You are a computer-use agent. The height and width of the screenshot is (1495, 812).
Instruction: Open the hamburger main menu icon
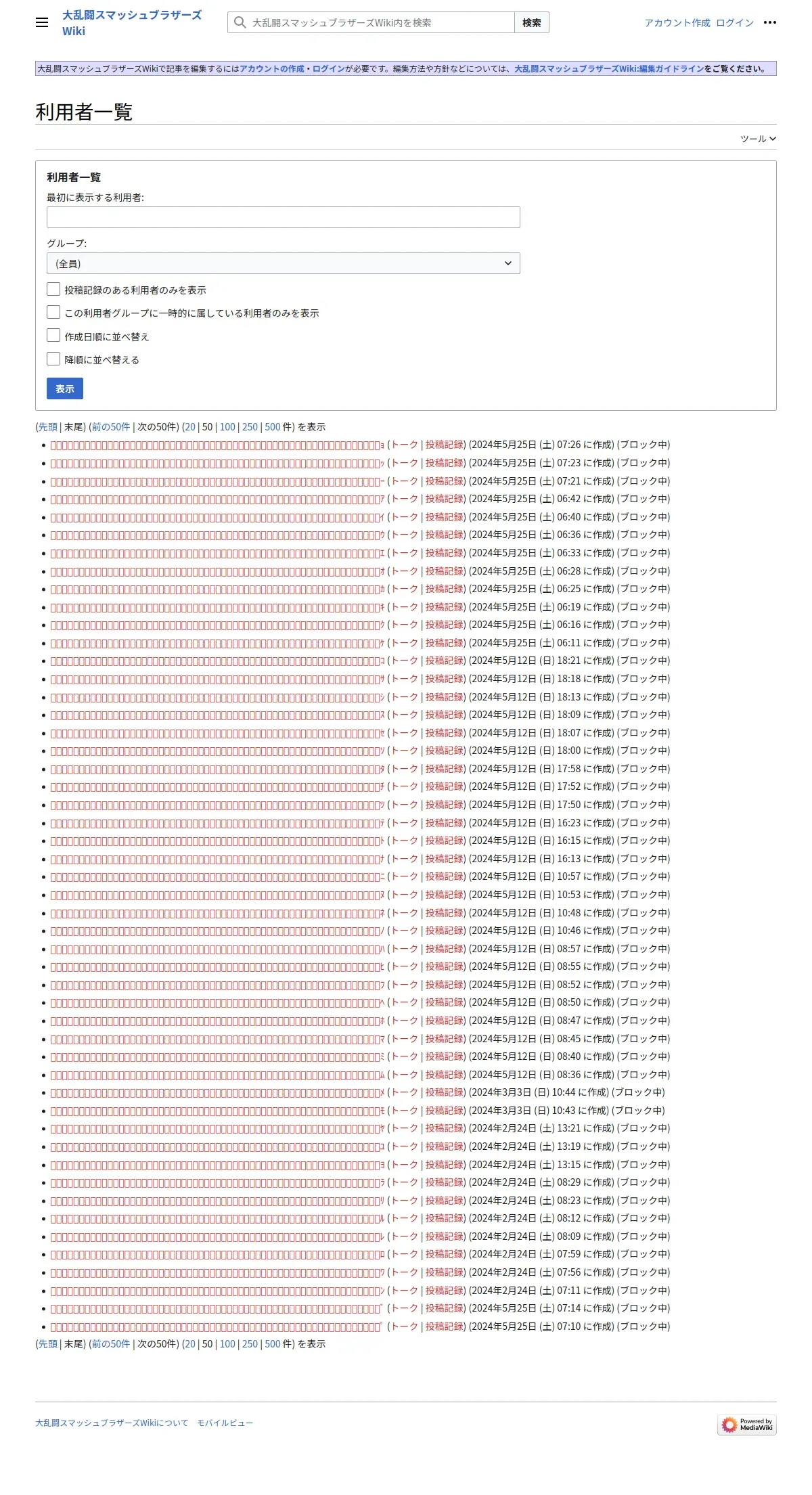tap(42, 22)
